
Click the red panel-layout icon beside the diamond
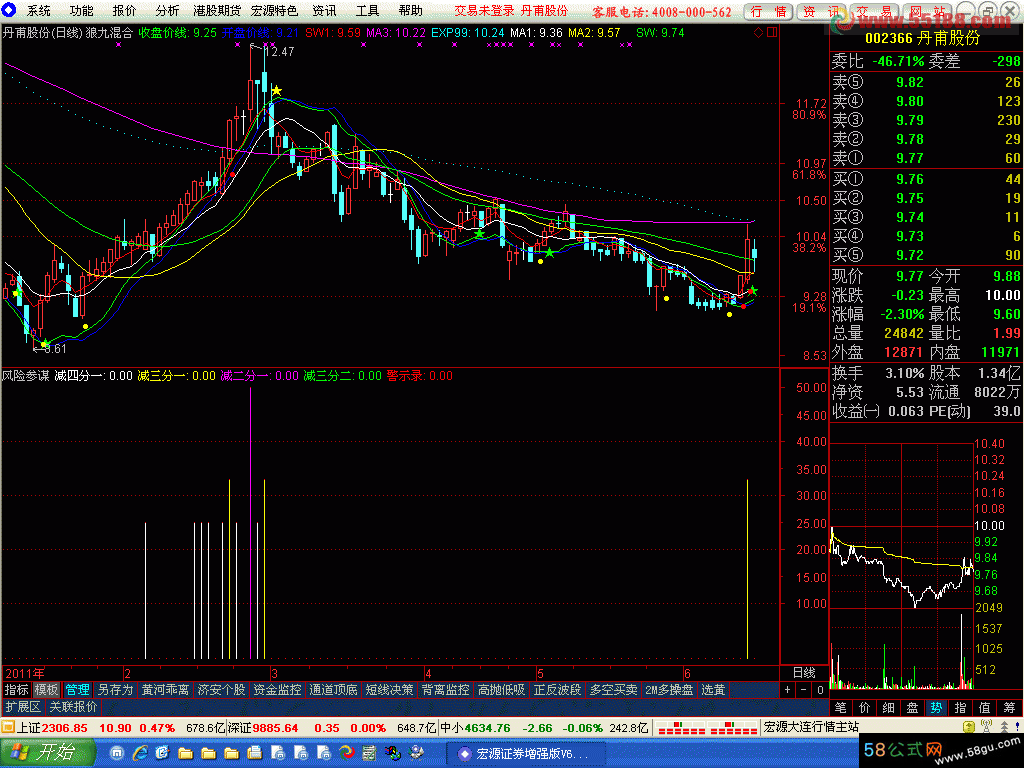point(771,32)
